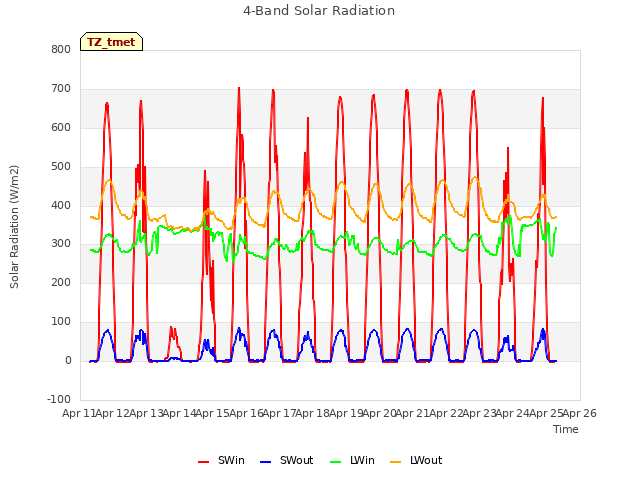Click the 100 y-axis tick label
Screen dimensions: 640x480
61,322
